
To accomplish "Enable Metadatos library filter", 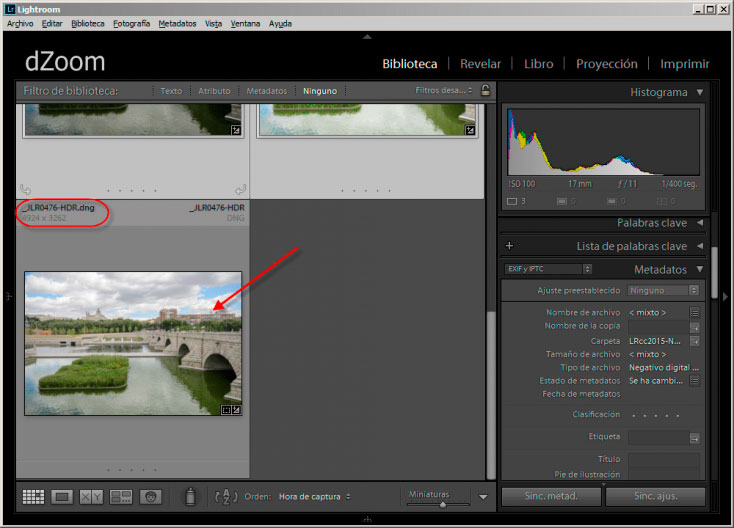I will 267,91.
